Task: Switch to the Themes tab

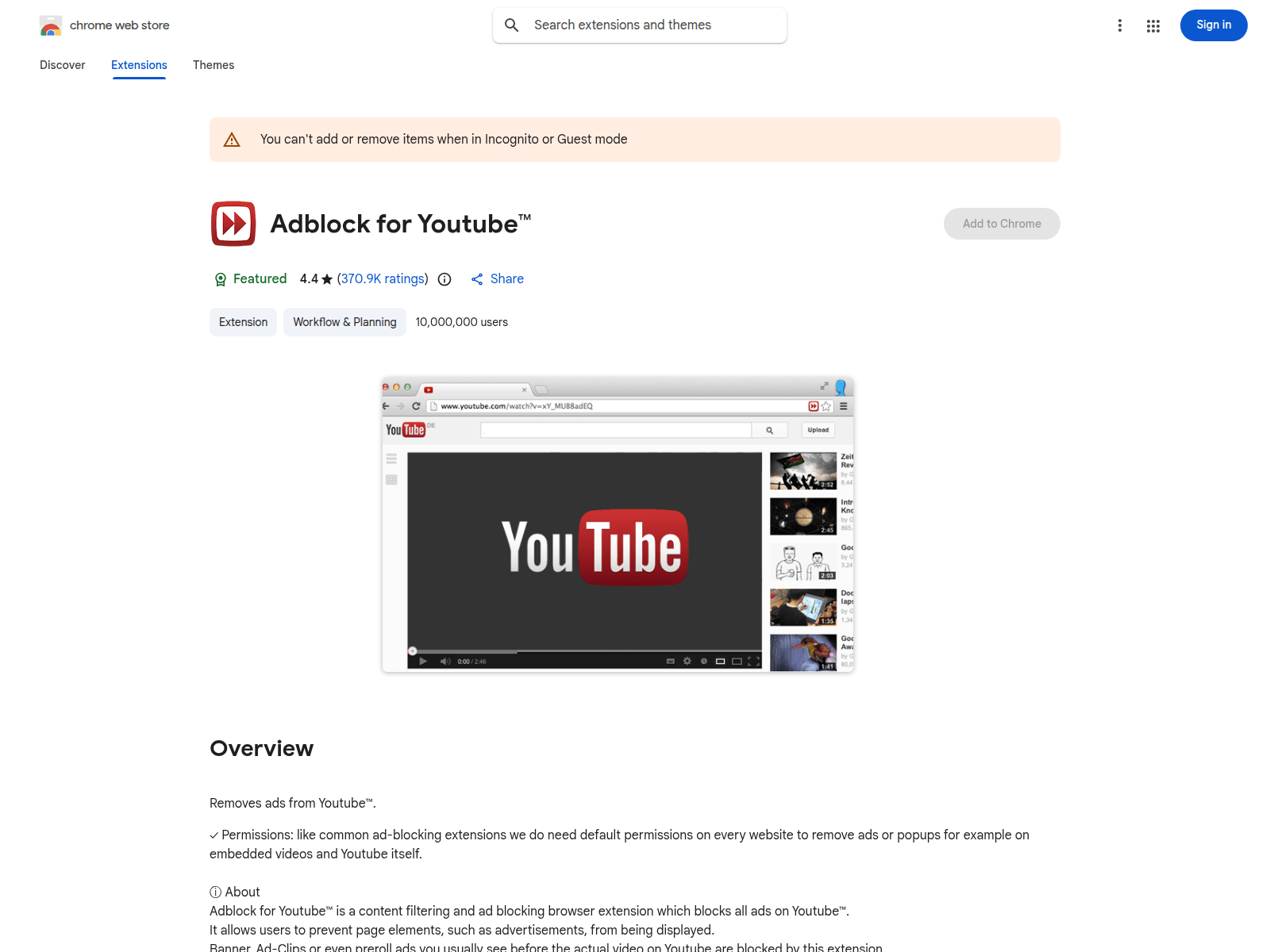Action: (213, 65)
